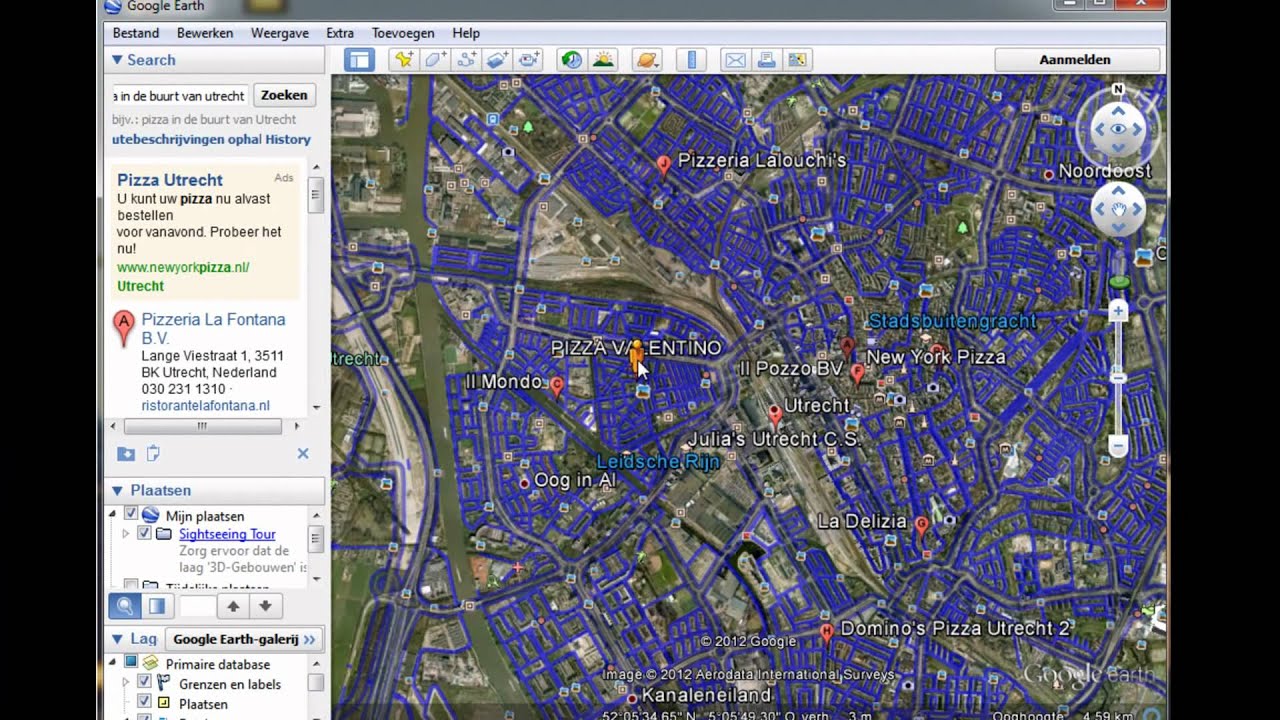Viewport: 1280px width, 720px height.
Task: Click the Domino's Pizza Utrecht 2 pin
Action: 826,633
